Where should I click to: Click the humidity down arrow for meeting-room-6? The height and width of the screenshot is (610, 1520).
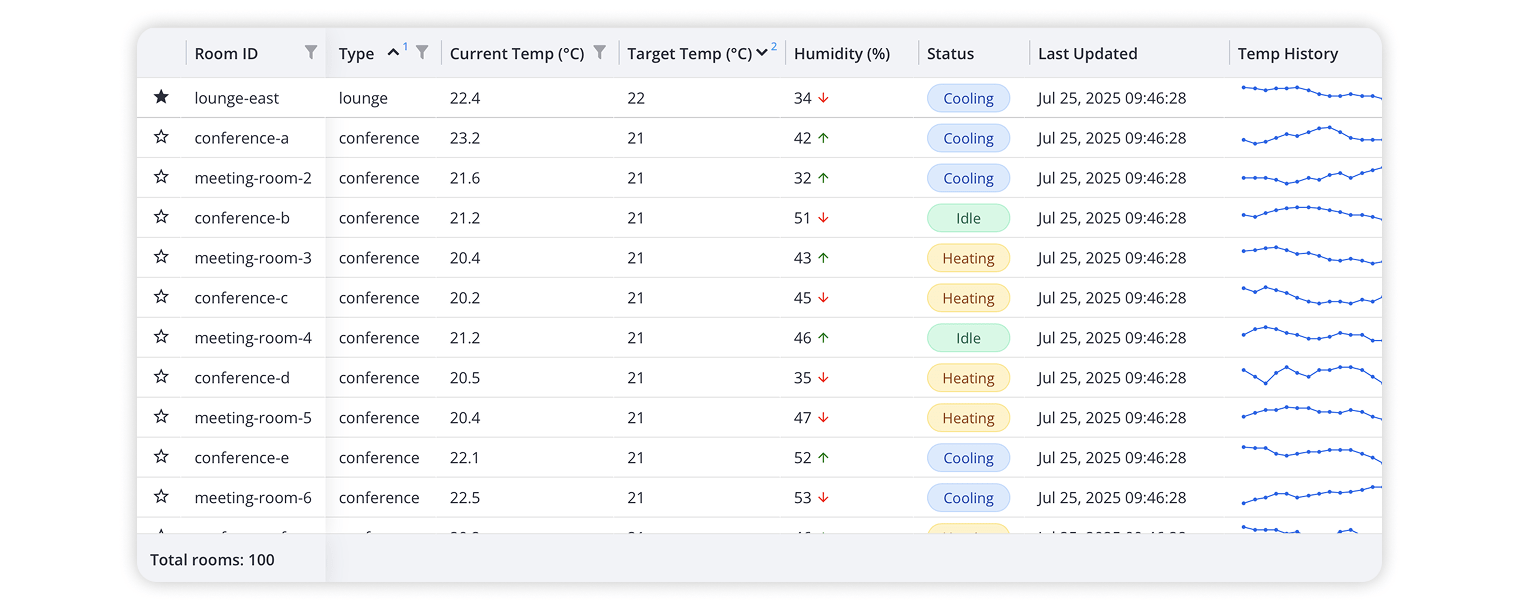point(823,497)
